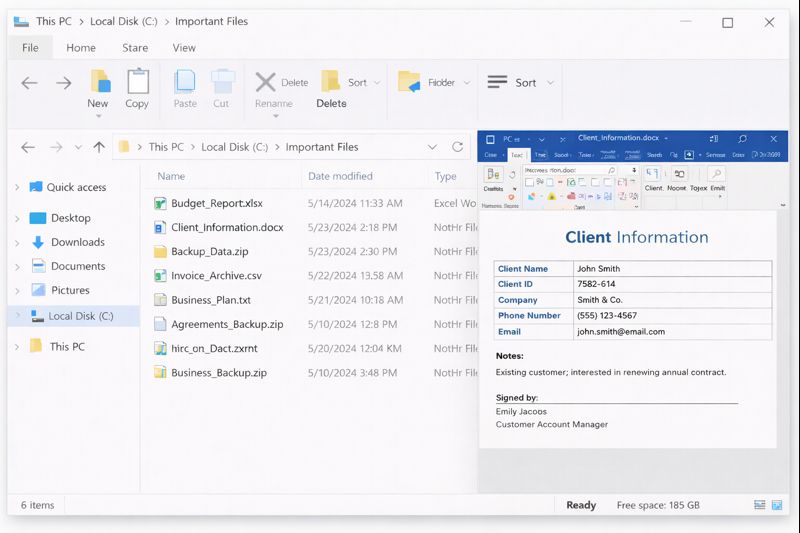Open the search magnifier in Word title bar
This screenshot has width=800, height=533.
tap(742, 137)
